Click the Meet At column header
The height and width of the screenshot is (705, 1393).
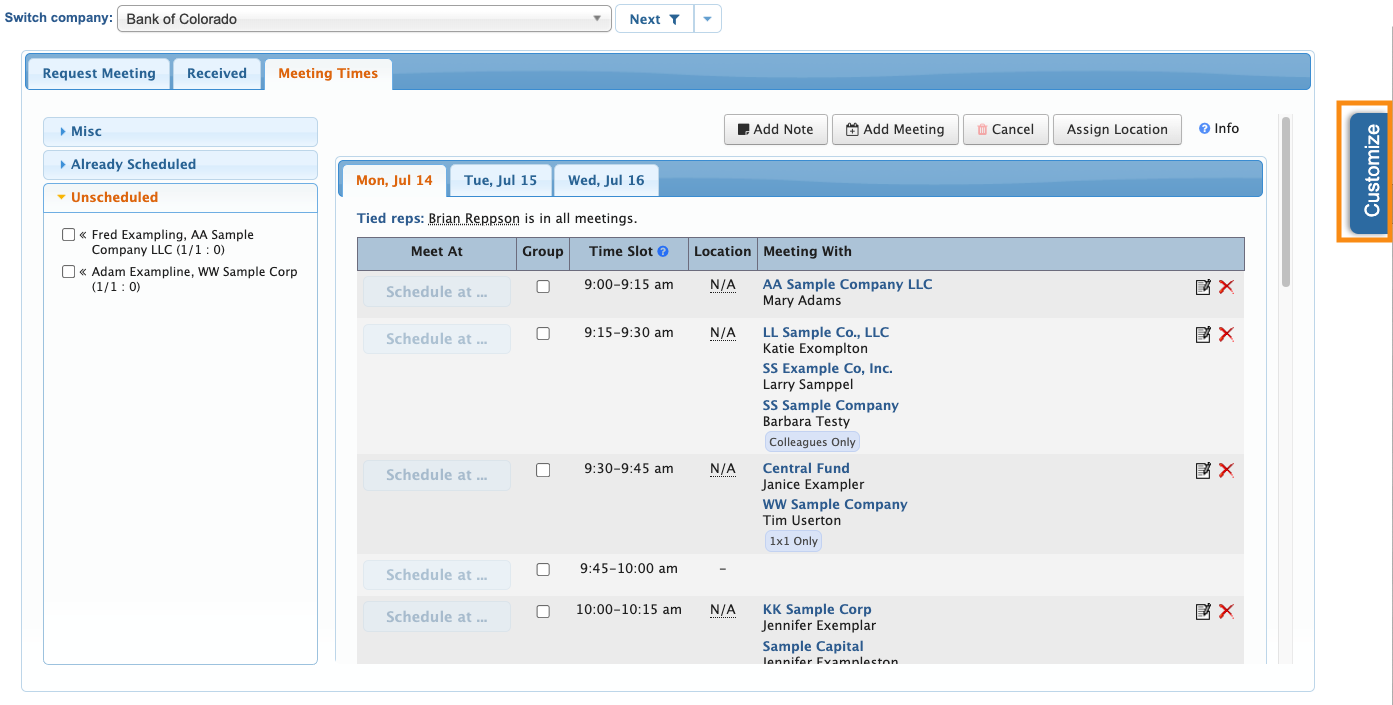tap(437, 252)
